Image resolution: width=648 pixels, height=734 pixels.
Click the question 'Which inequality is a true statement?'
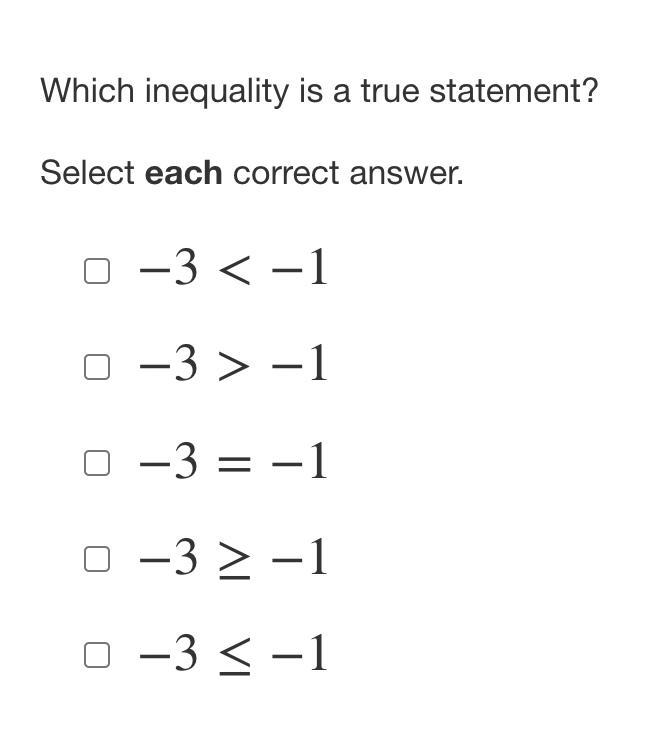(320, 92)
